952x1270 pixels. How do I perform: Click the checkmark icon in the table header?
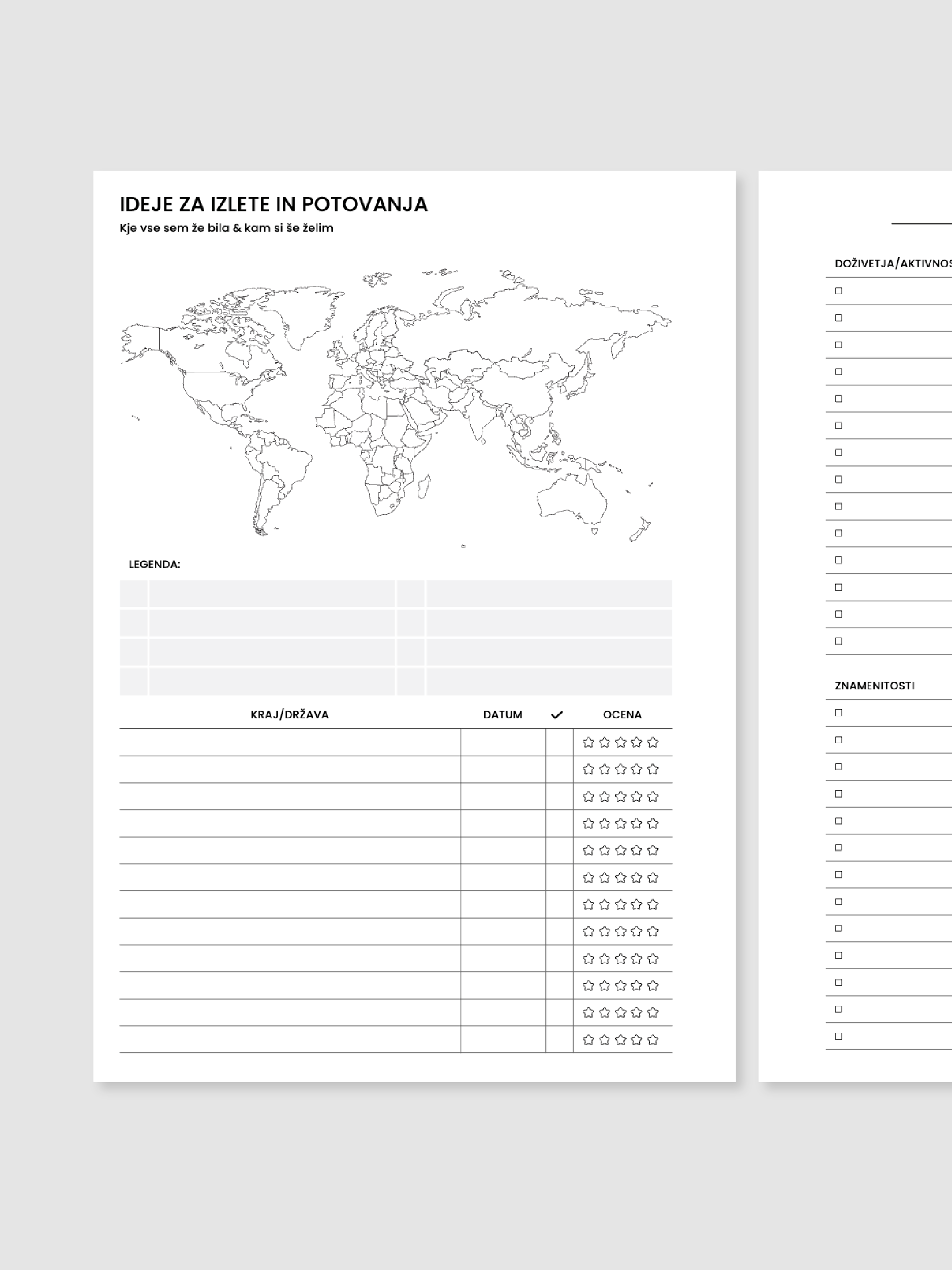[556, 715]
